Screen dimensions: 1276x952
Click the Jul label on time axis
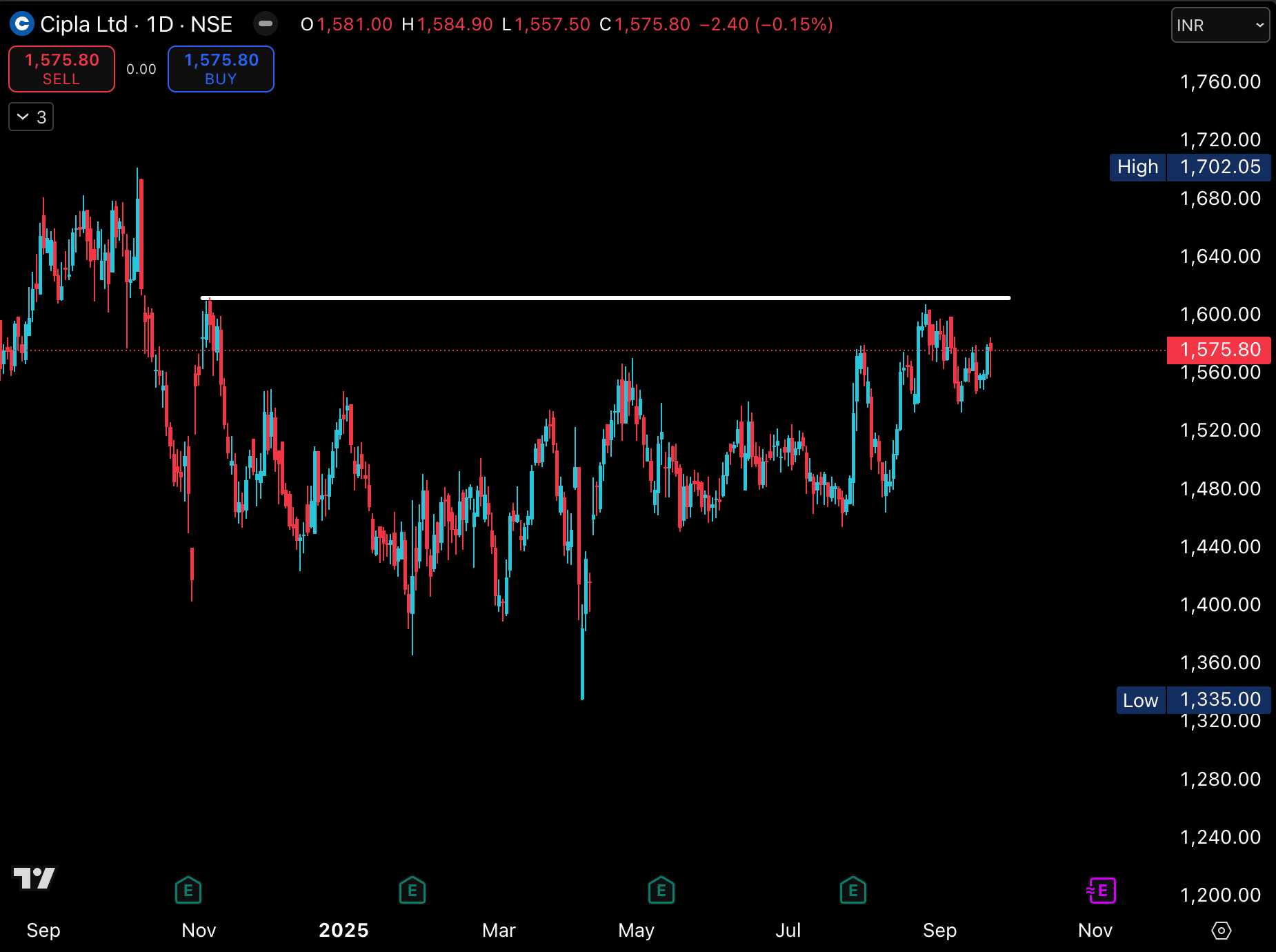tap(788, 930)
